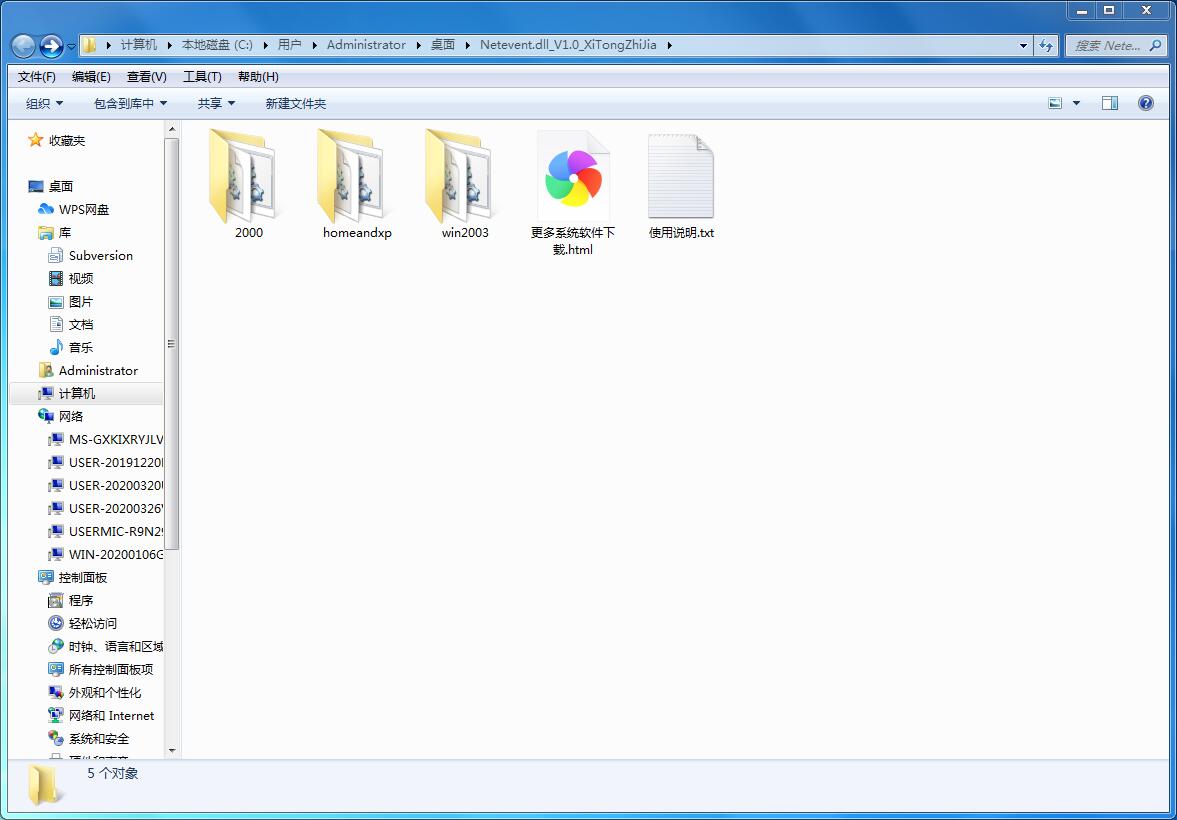Select the 更多系统软件下载.html file icon
The image size is (1177, 820).
click(x=573, y=176)
